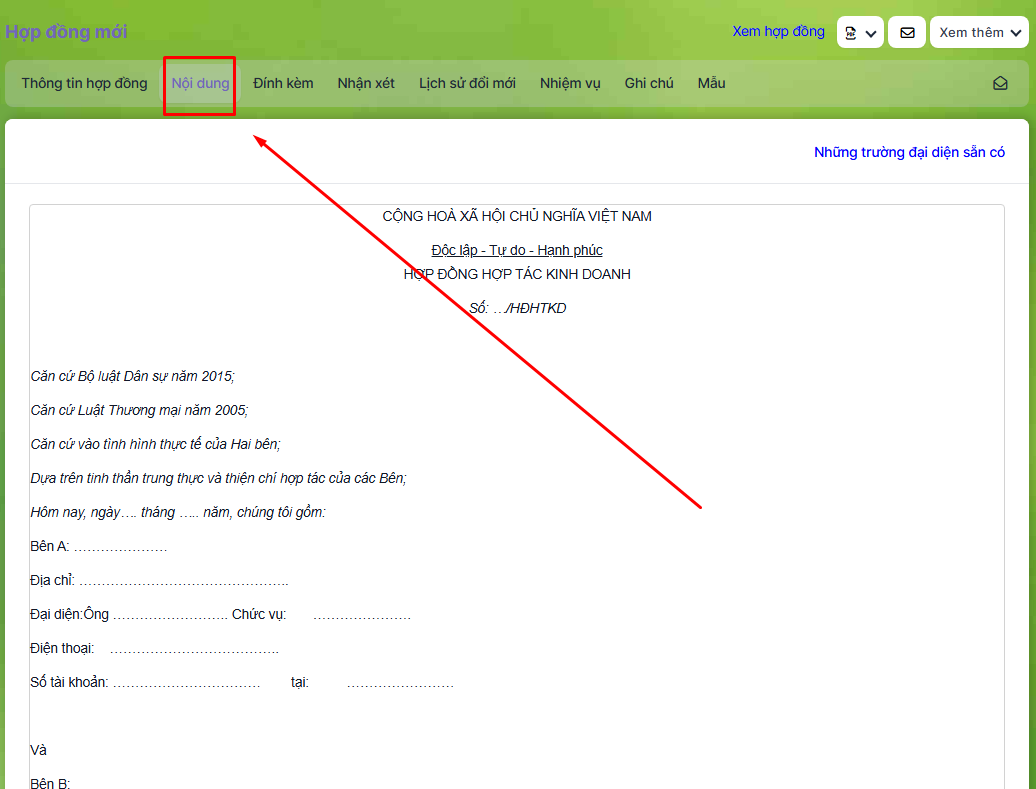1036x789 pixels.
Task: Open the Mẫu tab
Action: point(711,83)
